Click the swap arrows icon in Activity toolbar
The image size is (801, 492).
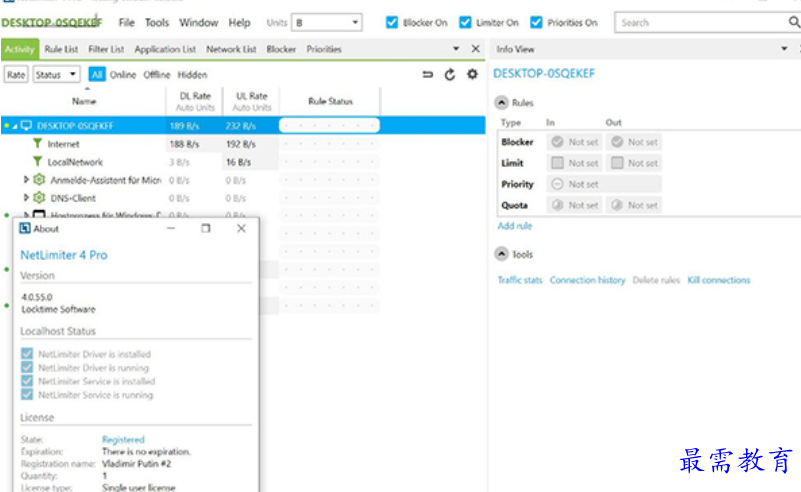(428, 75)
